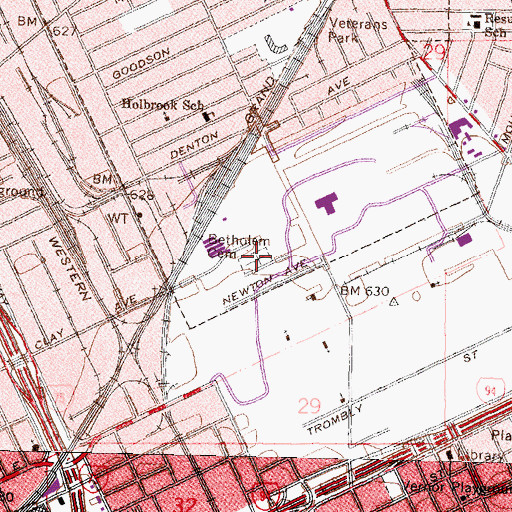This screenshot has width=512, height=512.
Task: Click the NEWTON AVE street label
Action: coord(265,282)
